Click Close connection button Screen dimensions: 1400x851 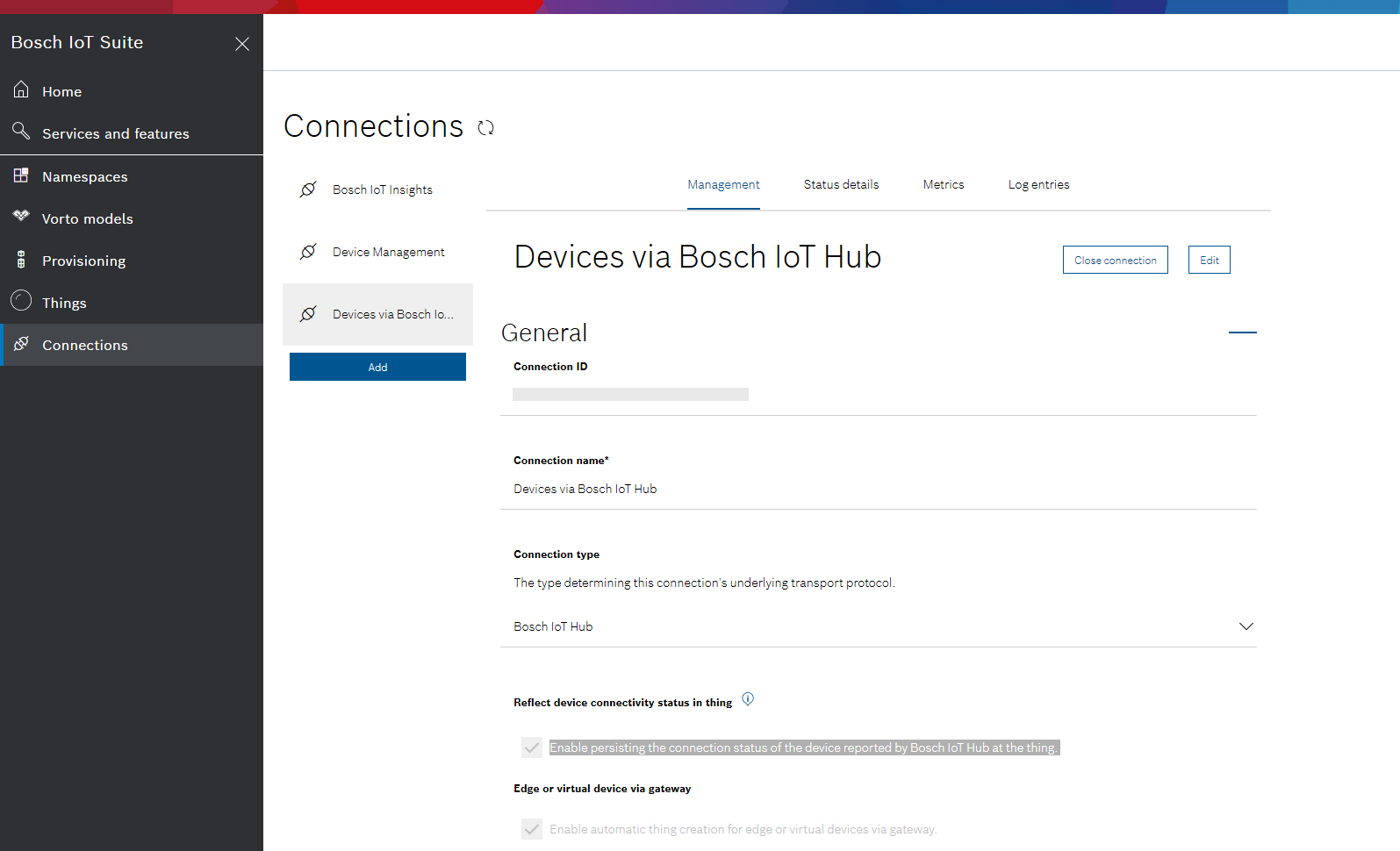1115,260
